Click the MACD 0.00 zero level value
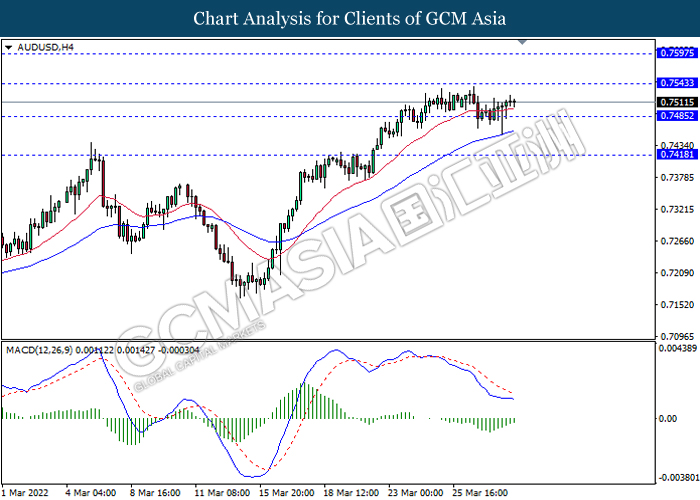 pos(668,419)
